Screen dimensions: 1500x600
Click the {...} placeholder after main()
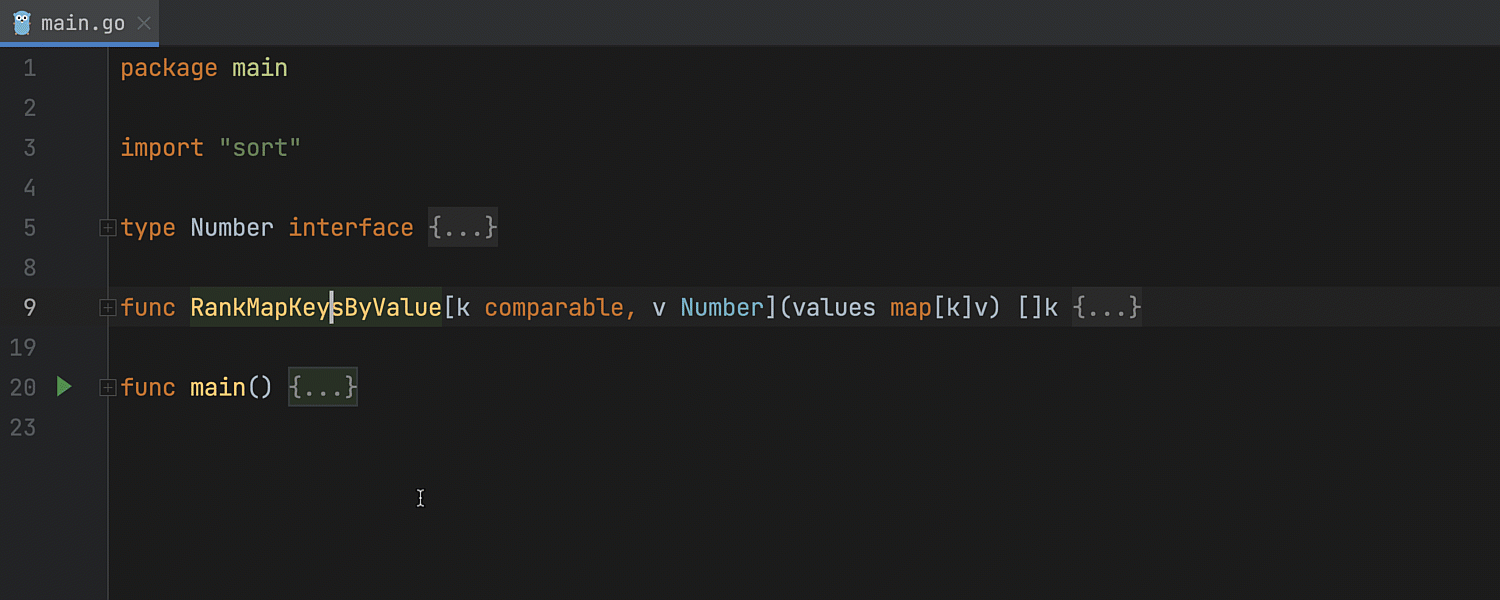(322, 388)
